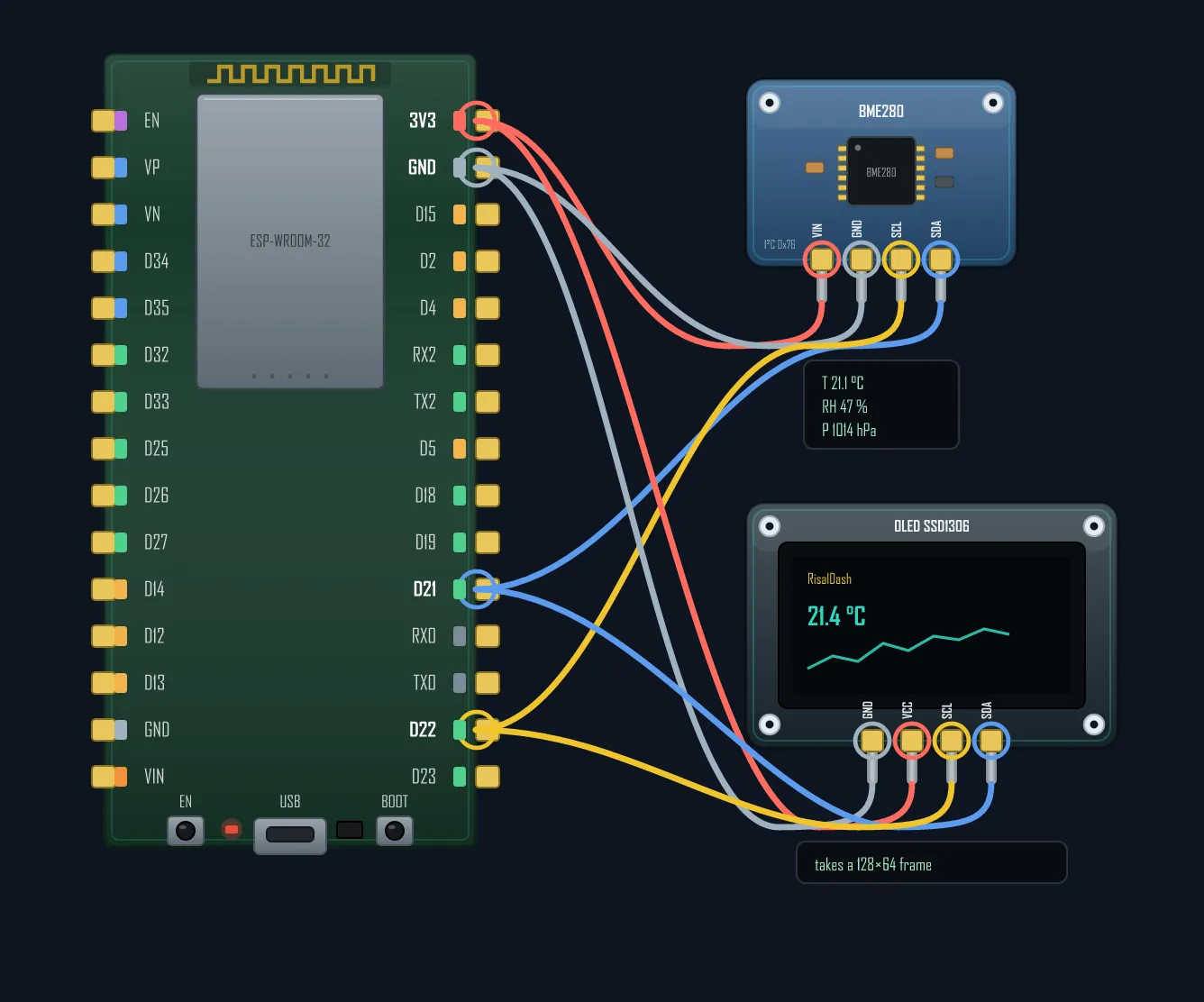
Task: Click the VP pin pad
Action: 104,167
